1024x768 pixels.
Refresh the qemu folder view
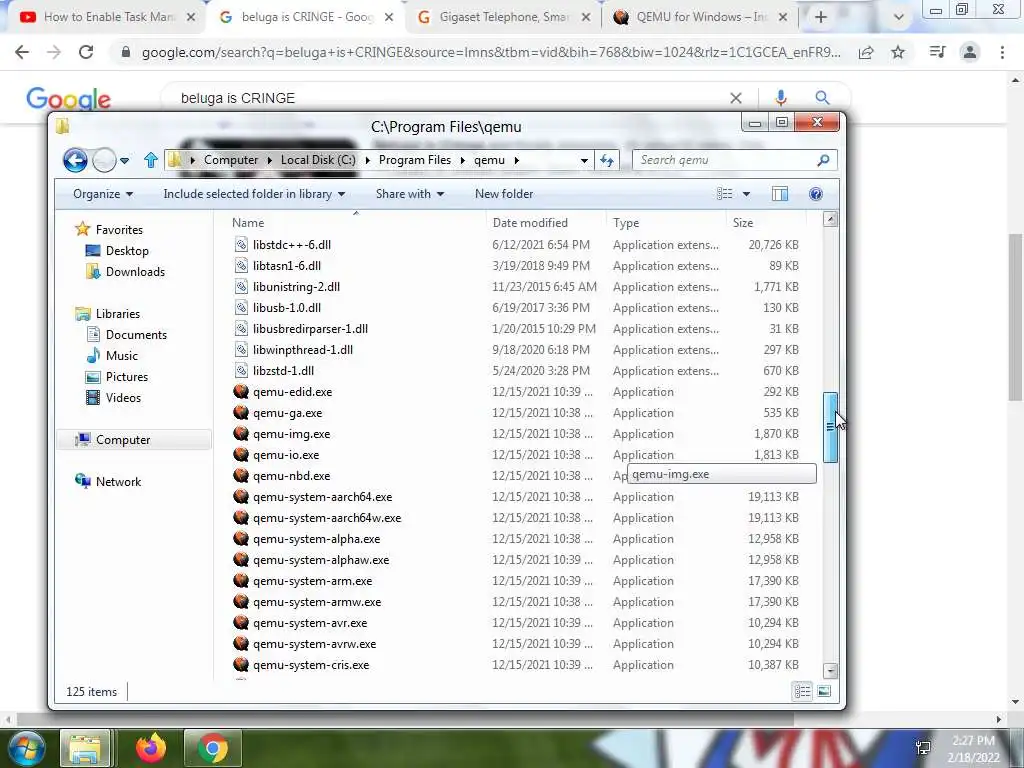click(x=607, y=160)
